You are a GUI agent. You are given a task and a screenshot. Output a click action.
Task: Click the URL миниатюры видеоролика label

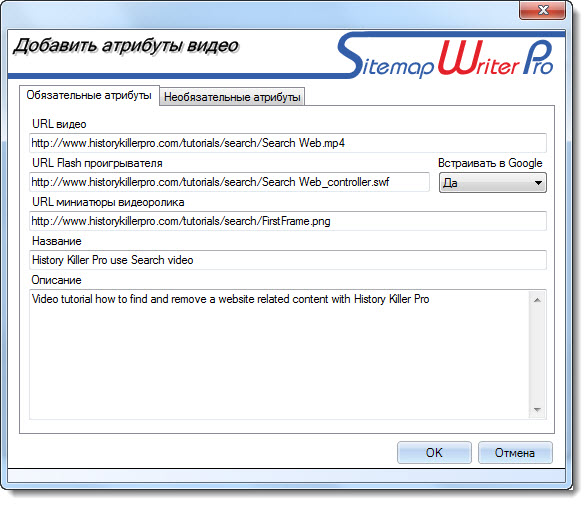point(108,202)
